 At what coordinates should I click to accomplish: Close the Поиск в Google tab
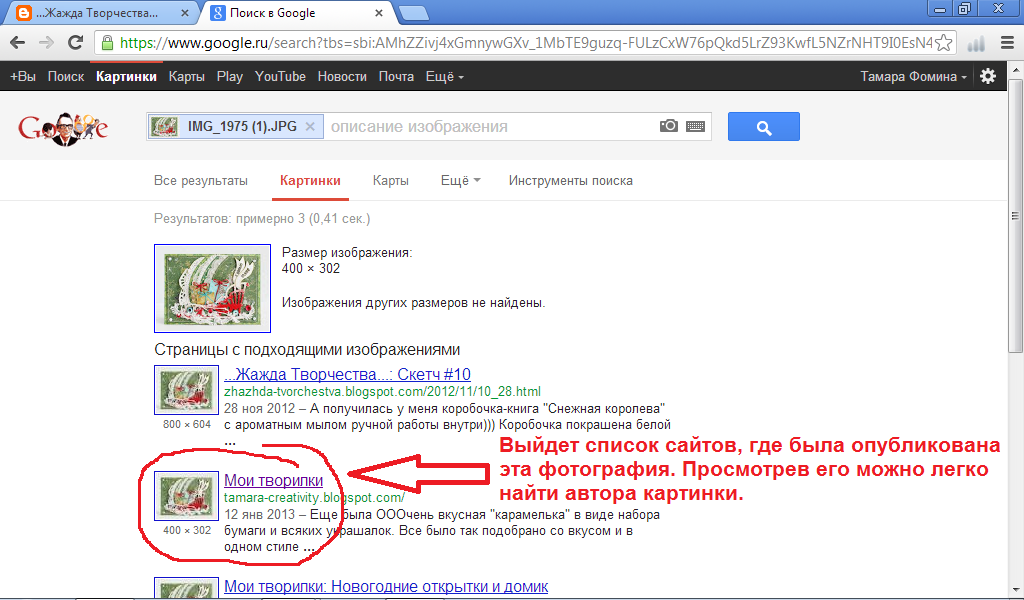click(379, 13)
